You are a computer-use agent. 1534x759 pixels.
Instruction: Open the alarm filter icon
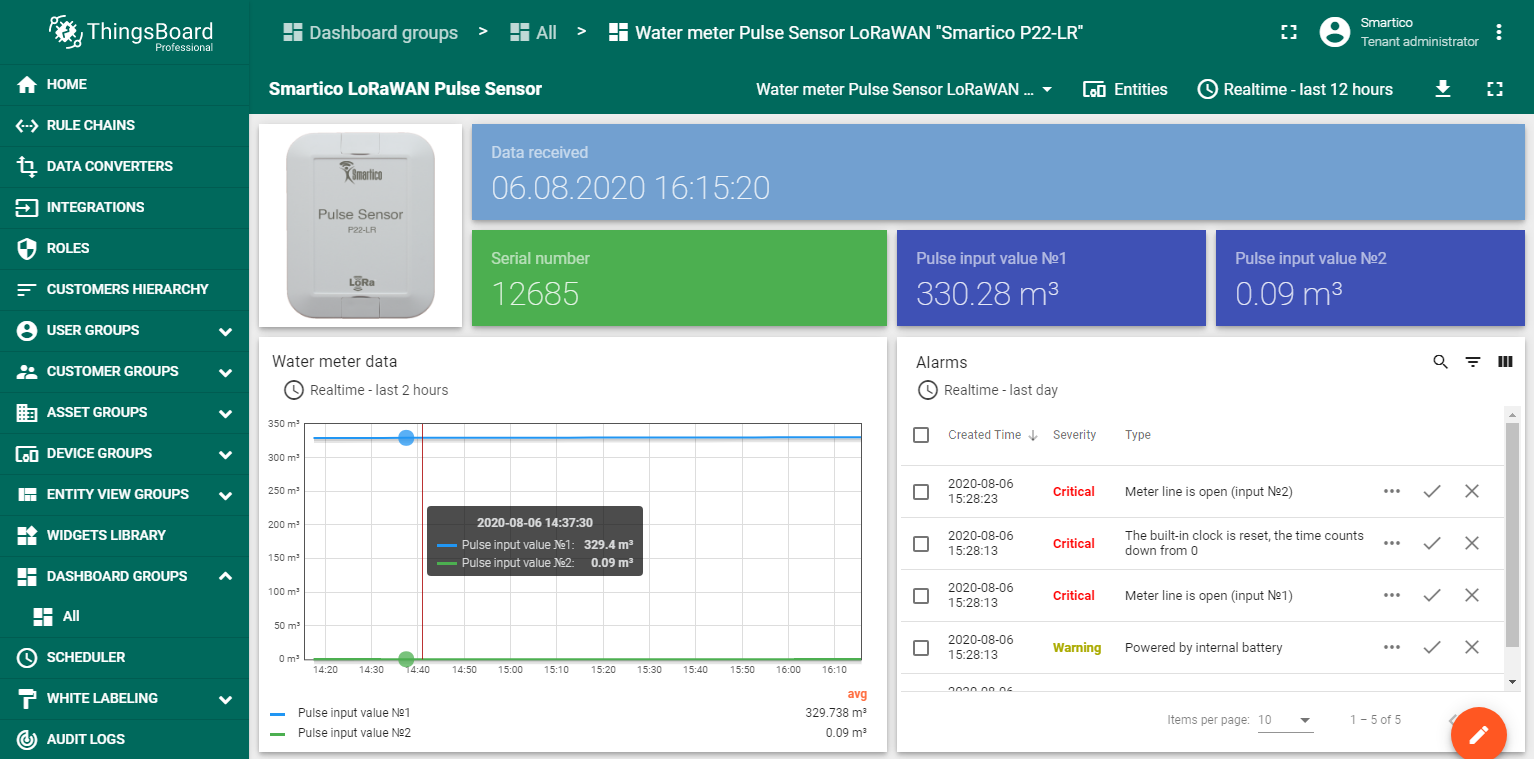coord(1473,362)
